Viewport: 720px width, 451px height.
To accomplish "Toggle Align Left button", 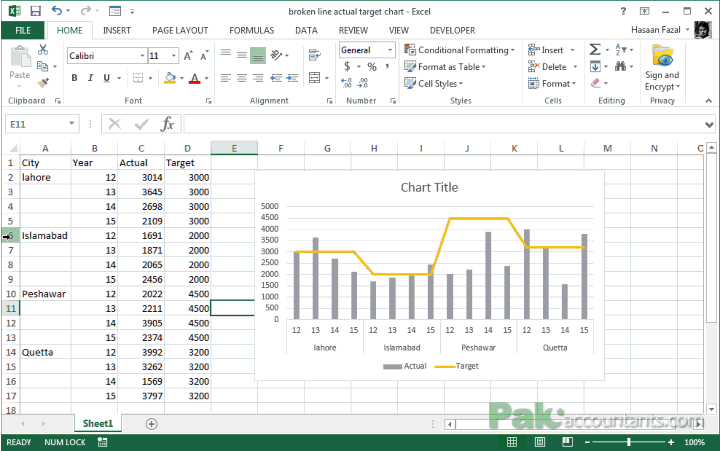I will tap(225, 78).
